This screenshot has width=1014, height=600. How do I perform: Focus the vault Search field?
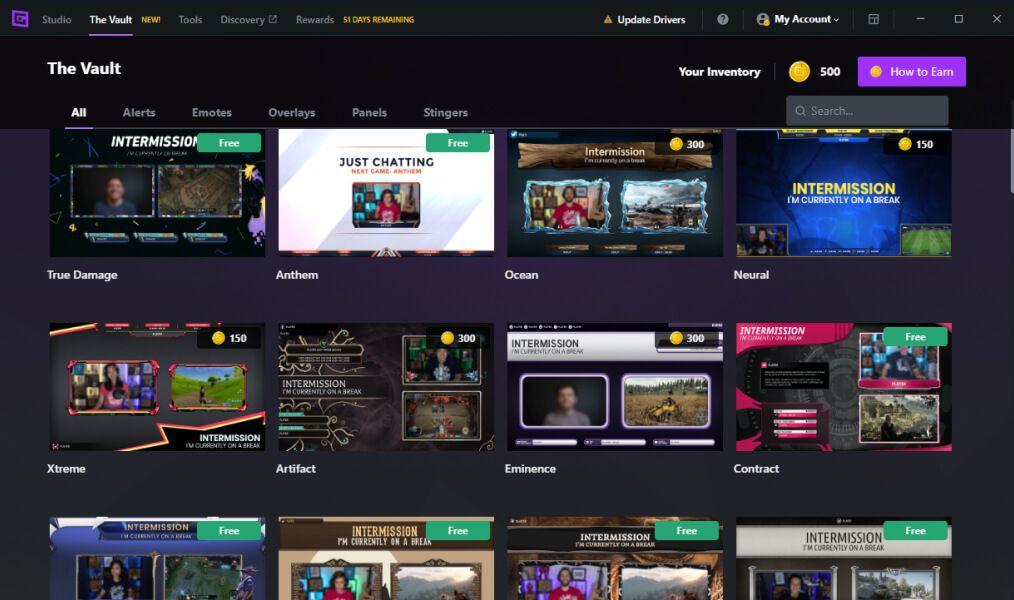pyautogui.click(x=867, y=111)
